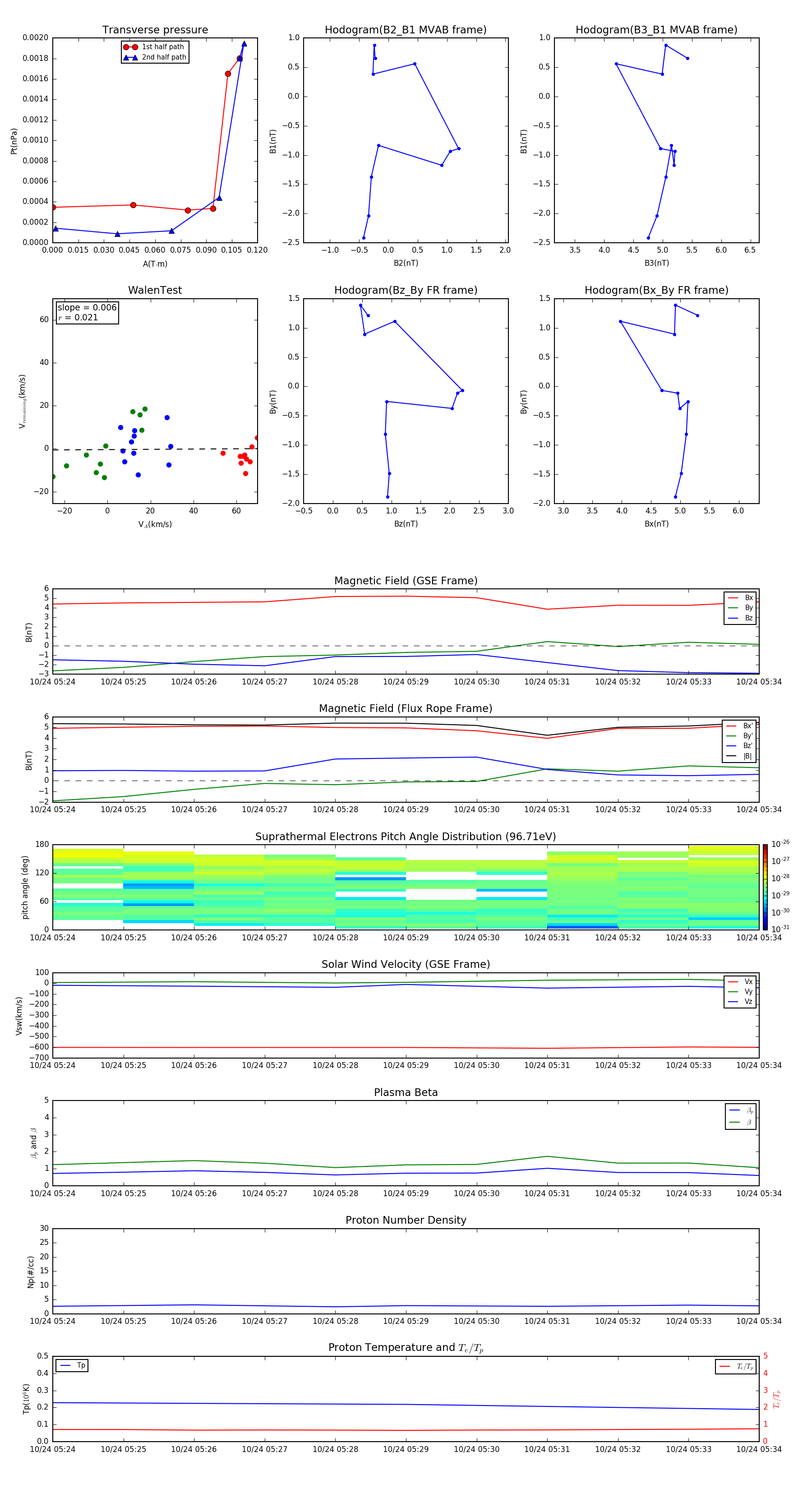Click the "Hodogram(B3_B1 MVAB frame)" title
Screen dimensions: 812x1489
pyautogui.click(x=656, y=30)
